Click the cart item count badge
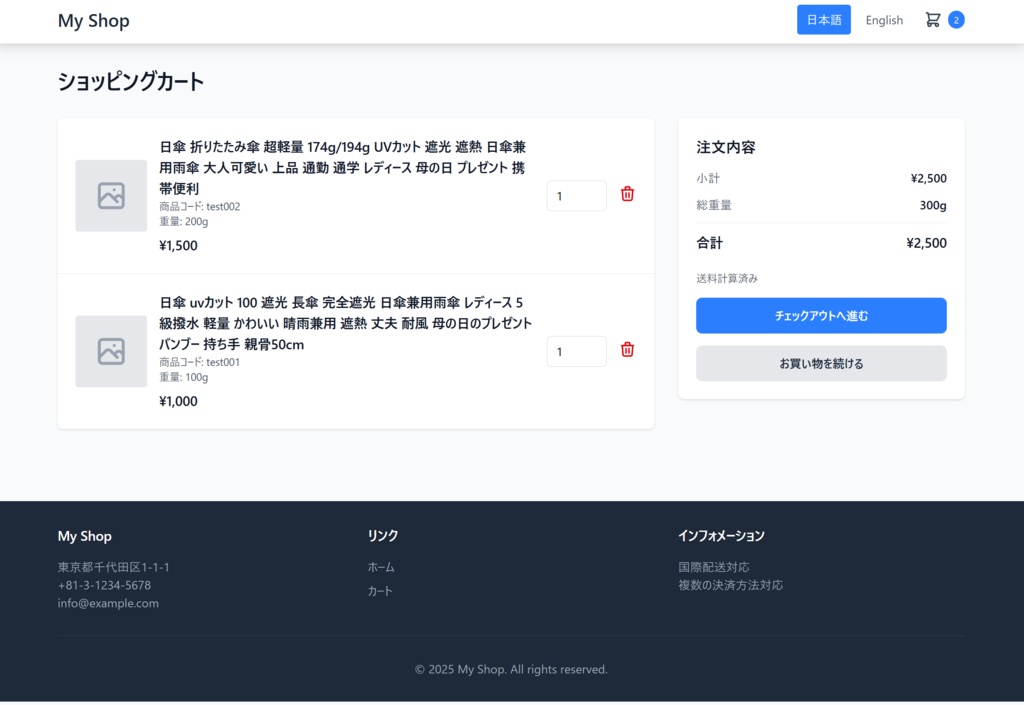The image size is (1024, 705). (958, 18)
